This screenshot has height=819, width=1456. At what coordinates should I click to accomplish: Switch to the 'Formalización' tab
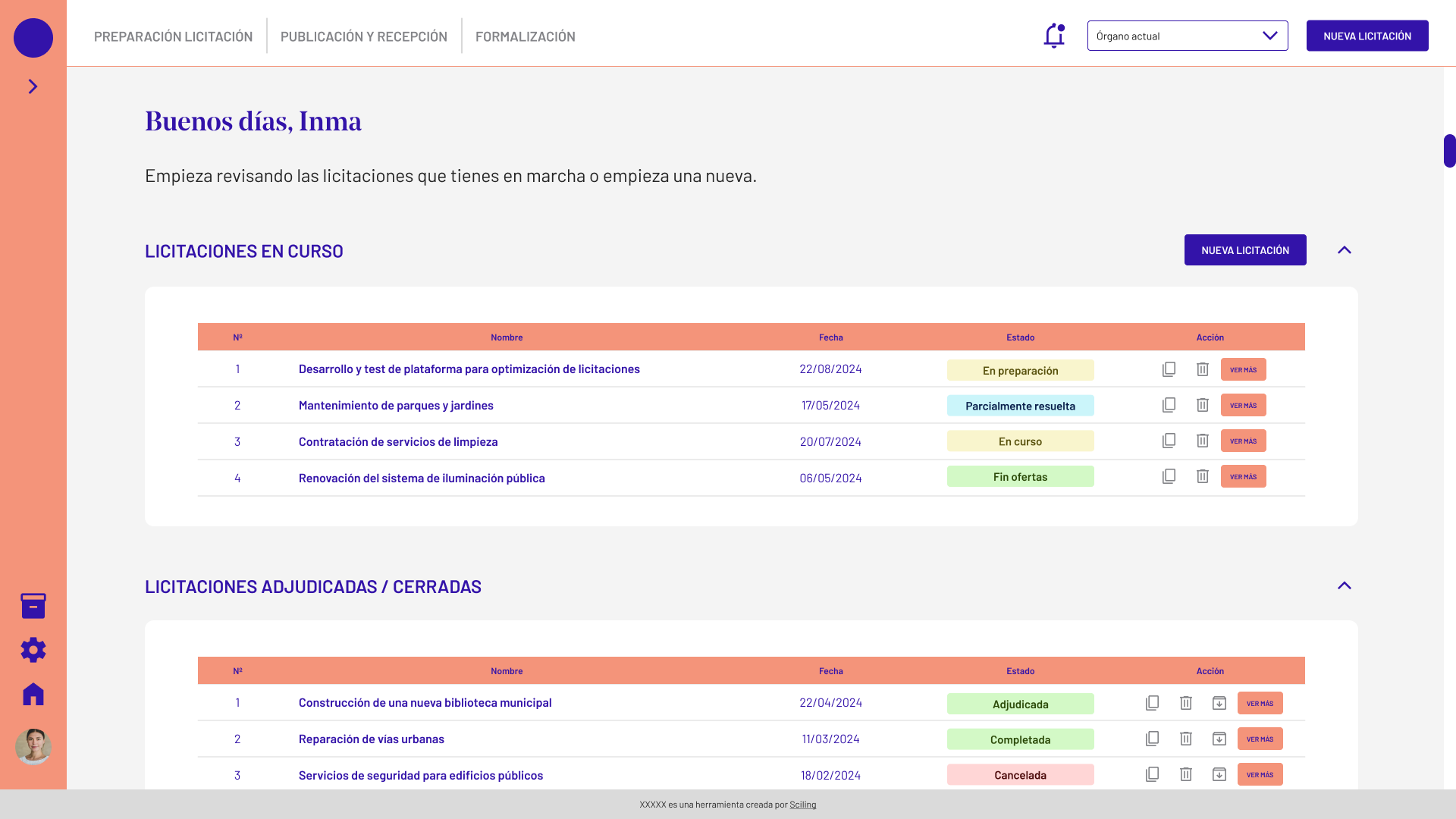pos(525,36)
